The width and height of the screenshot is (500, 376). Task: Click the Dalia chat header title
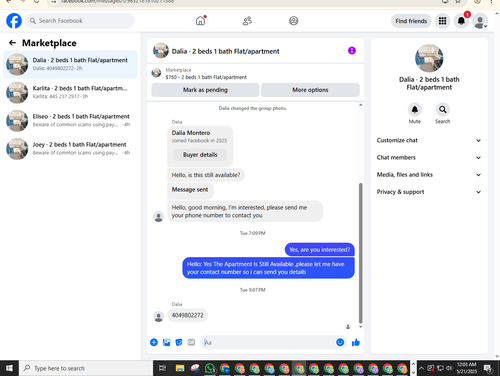[225, 51]
